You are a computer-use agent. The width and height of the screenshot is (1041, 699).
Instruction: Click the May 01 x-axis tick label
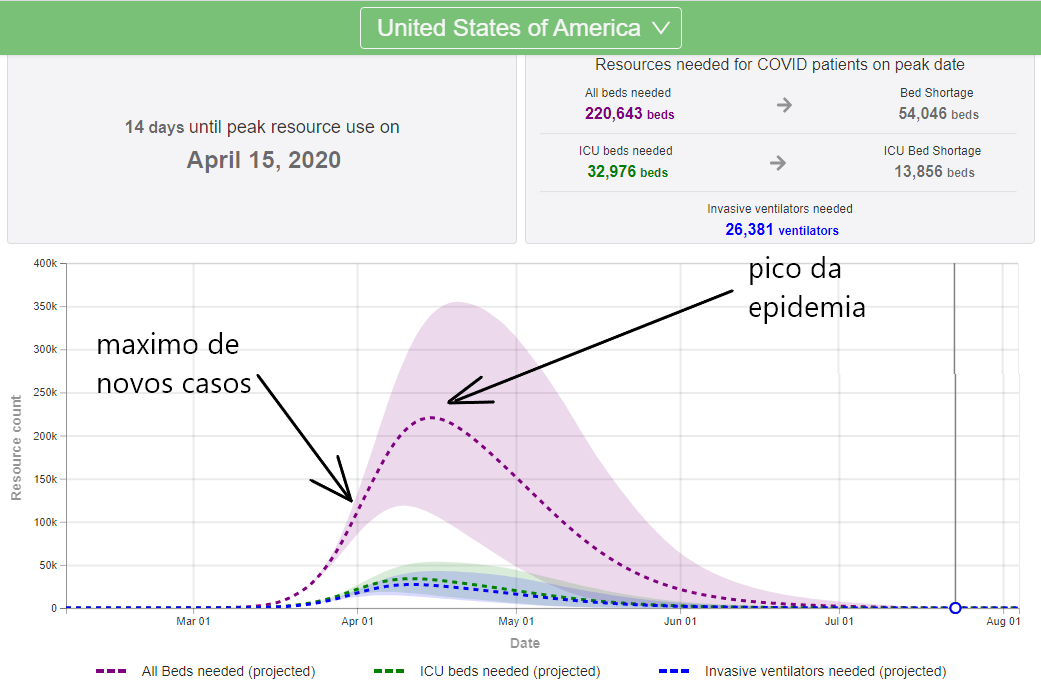pos(516,621)
